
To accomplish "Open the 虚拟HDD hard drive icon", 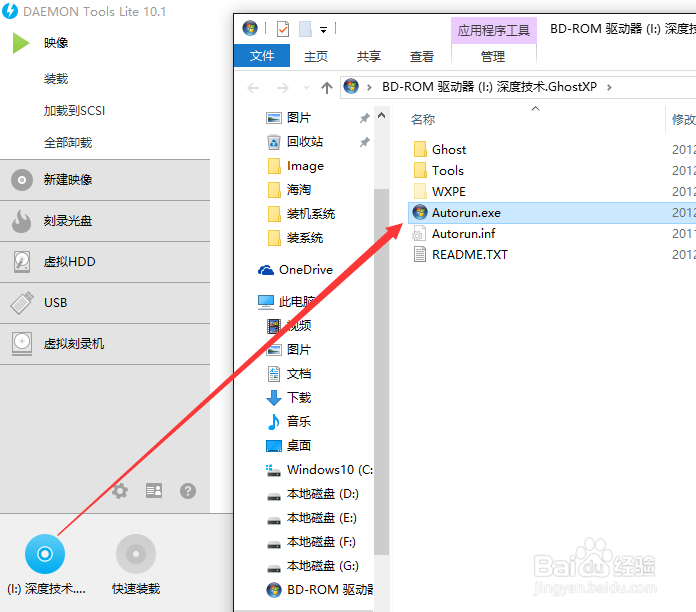I will pos(22,262).
